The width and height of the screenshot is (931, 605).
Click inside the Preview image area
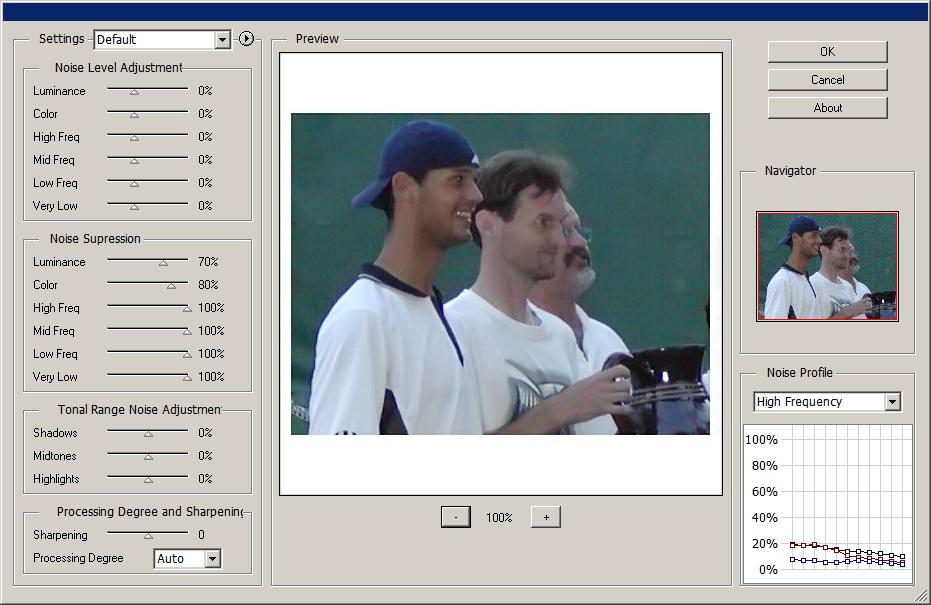click(x=500, y=274)
